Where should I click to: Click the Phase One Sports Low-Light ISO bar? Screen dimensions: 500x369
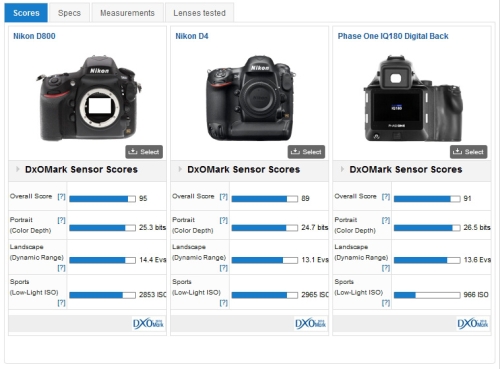[427, 295]
